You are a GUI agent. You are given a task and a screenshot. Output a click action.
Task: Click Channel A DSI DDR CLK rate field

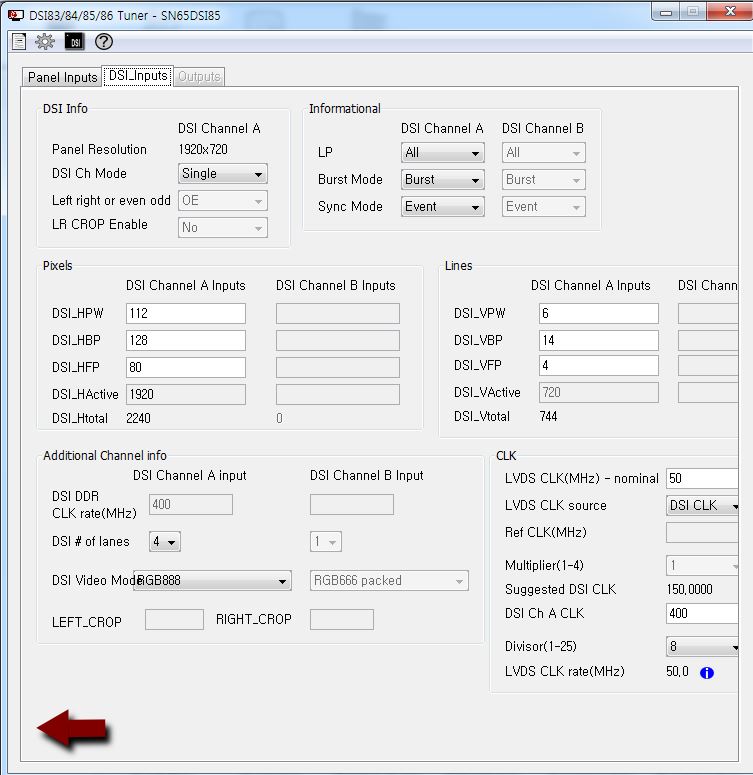(191, 505)
